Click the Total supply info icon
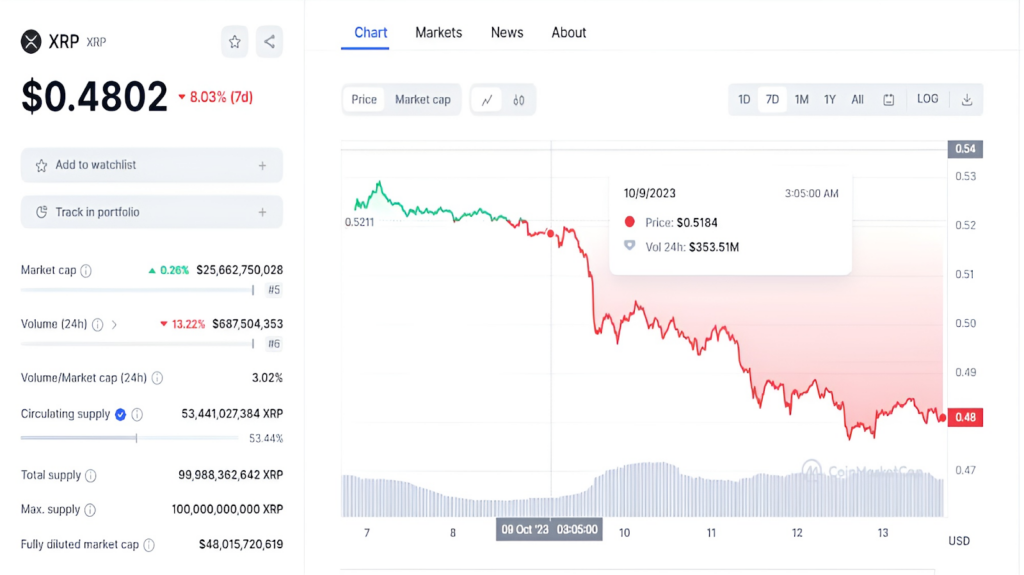This screenshot has width=1024, height=575. click(91, 476)
